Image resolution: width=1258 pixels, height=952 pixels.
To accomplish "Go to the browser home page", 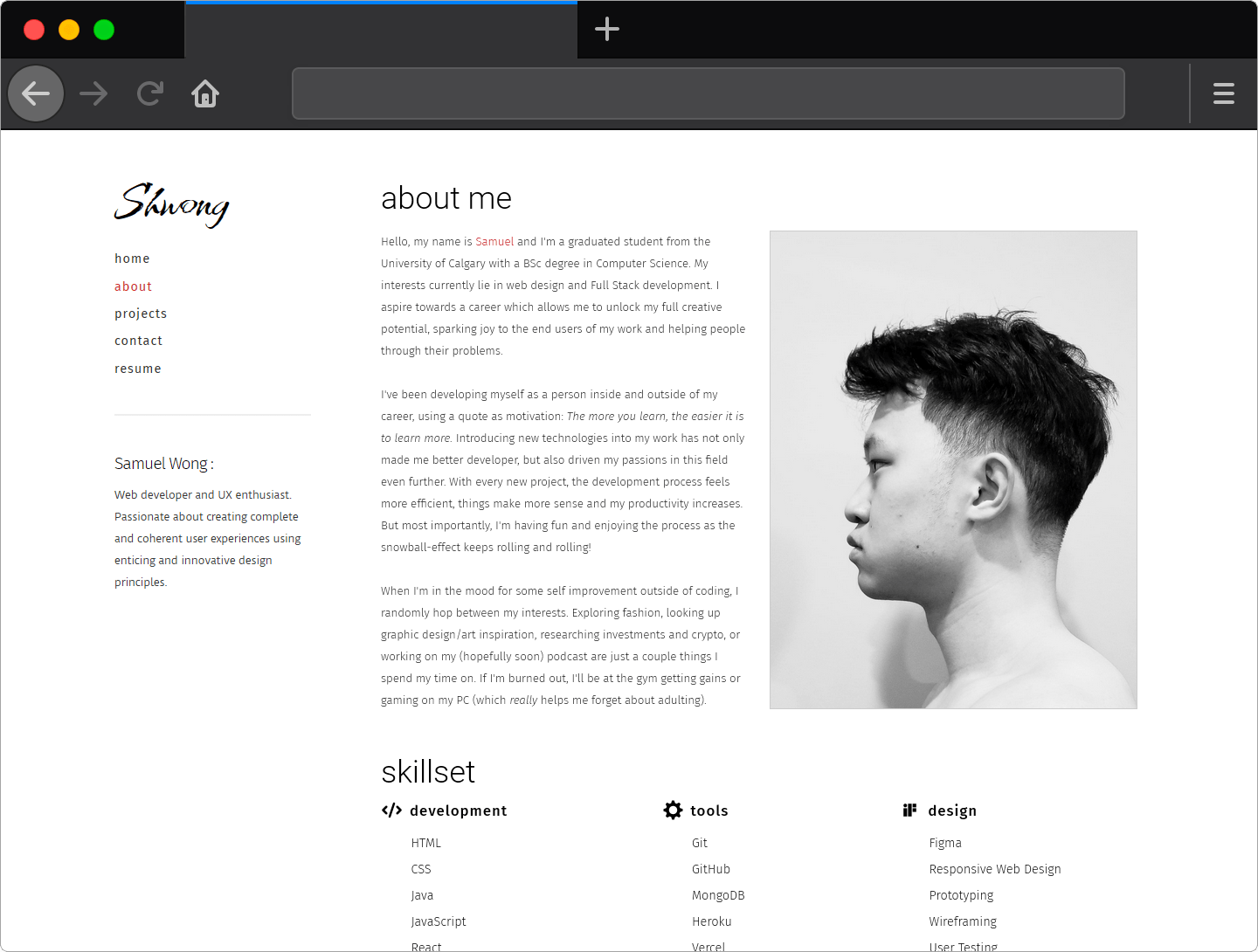I will click(205, 93).
